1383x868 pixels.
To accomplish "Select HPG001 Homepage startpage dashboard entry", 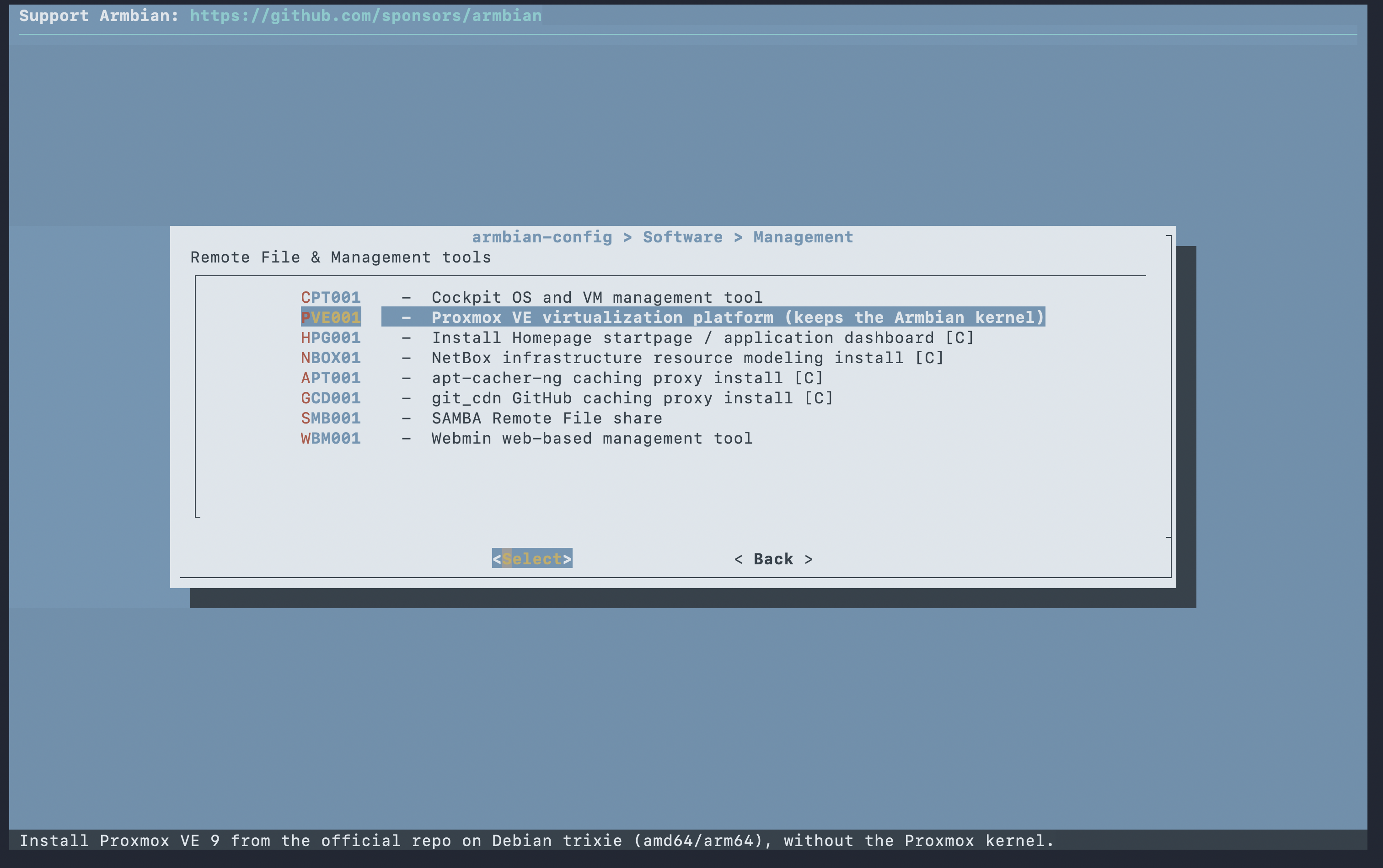I will (x=637, y=338).
